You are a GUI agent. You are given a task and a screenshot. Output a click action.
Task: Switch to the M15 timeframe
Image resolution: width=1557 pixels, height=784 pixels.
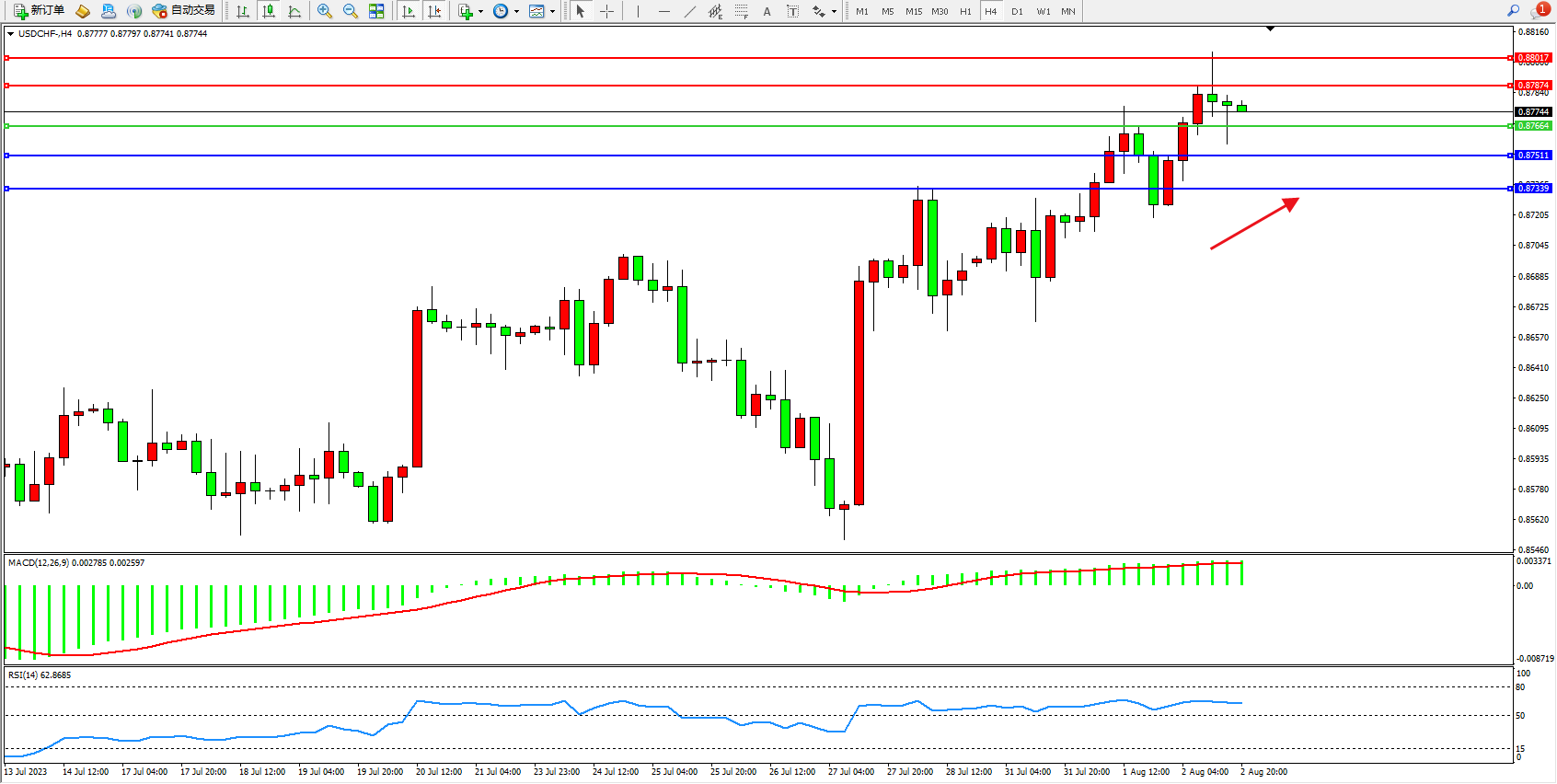pos(913,11)
